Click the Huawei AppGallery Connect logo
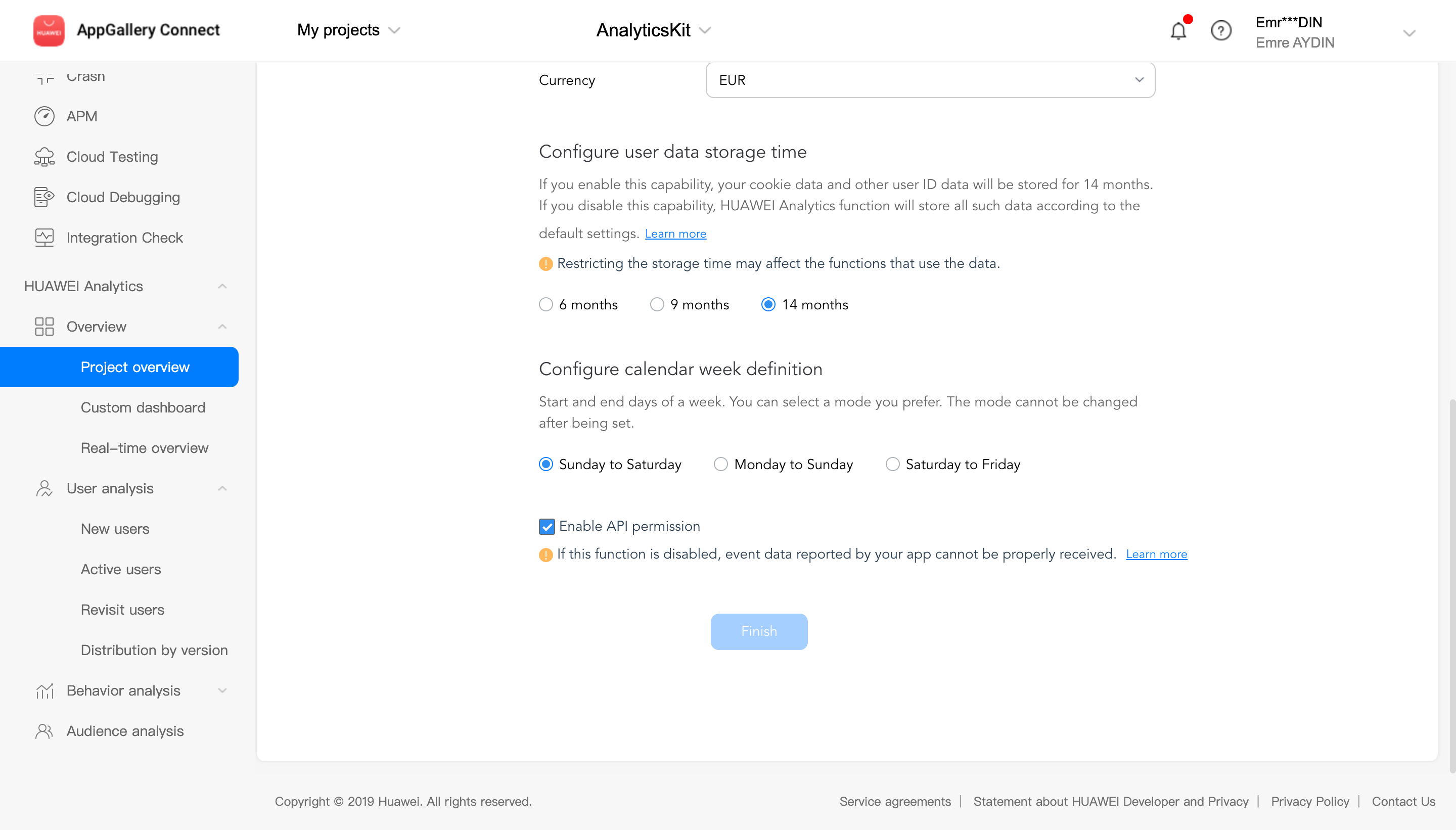 49,30
